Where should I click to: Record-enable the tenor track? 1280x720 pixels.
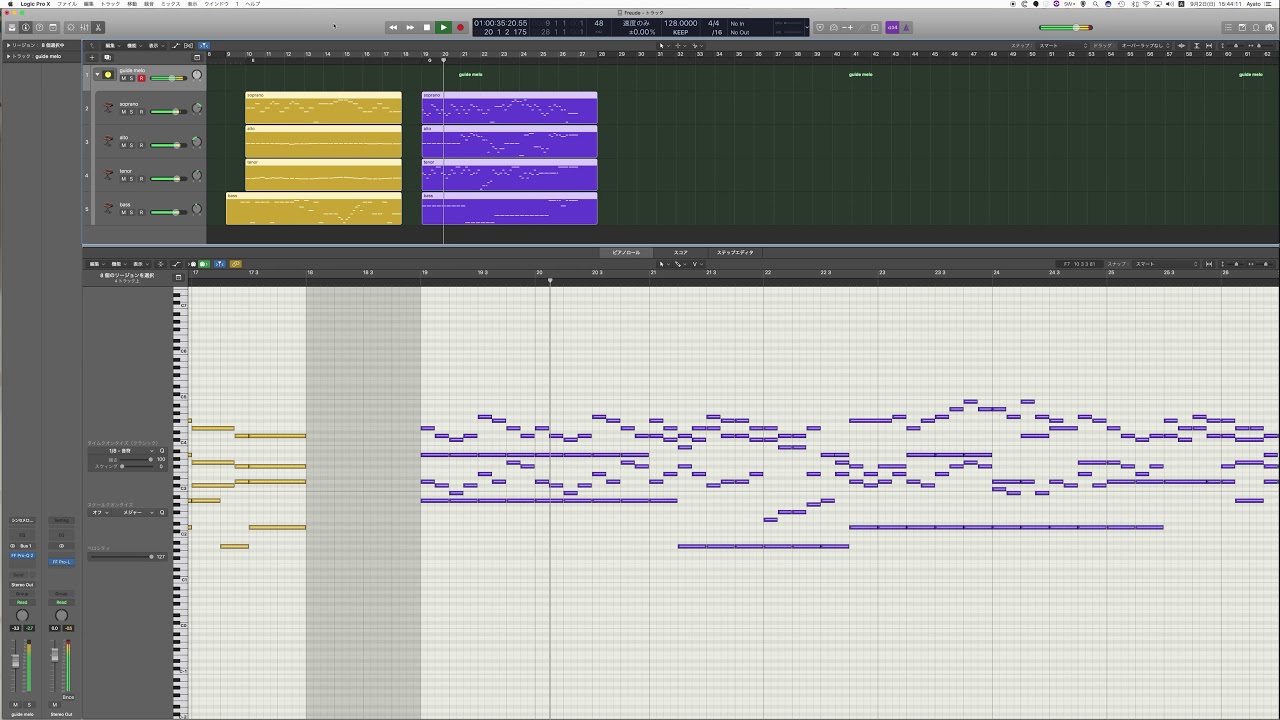coord(141,179)
